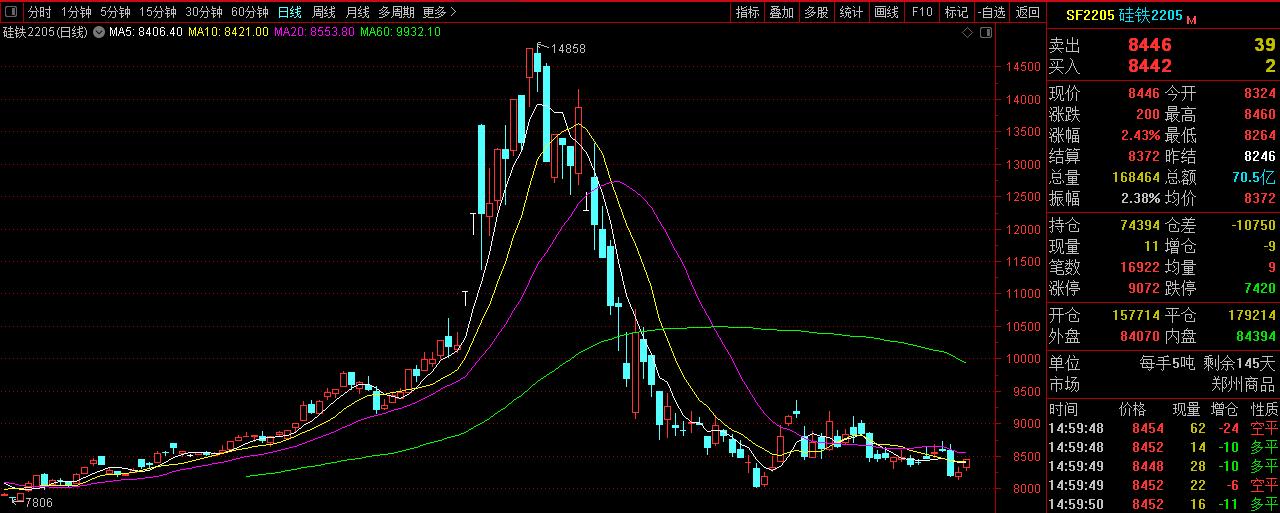The image size is (1280, 513).
Task: Click the red M marker beside 硅铁2205
Action: point(1191,18)
